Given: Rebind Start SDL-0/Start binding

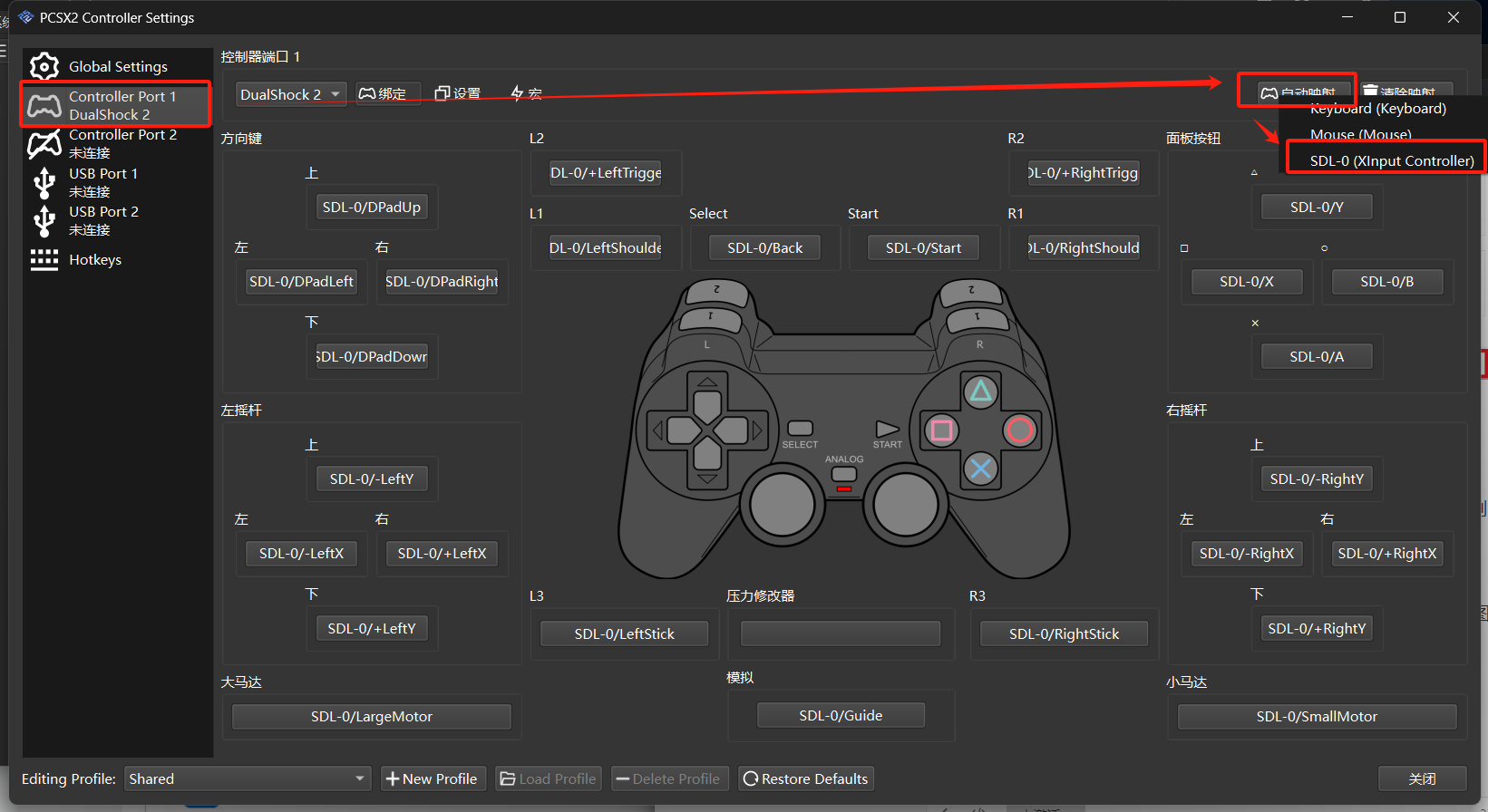Looking at the screenshot, I should (x=923, y=247).
